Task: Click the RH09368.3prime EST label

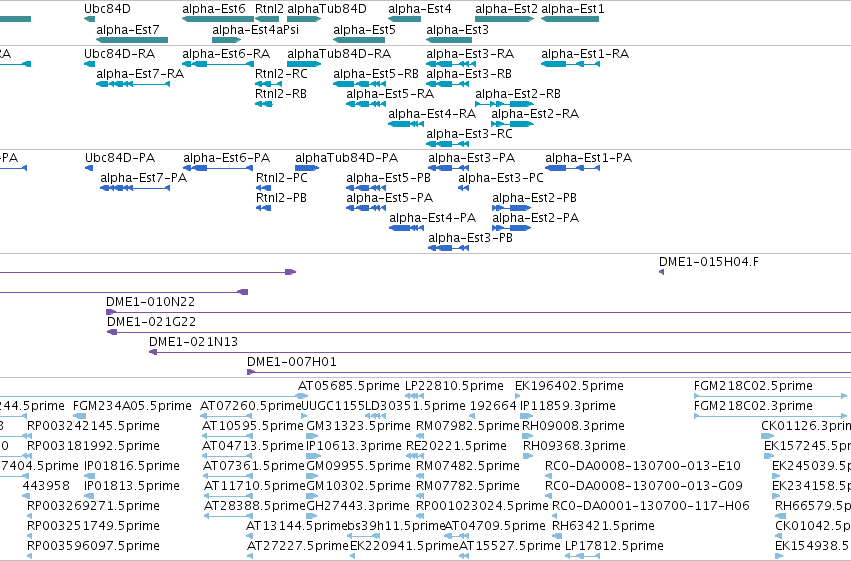Action: click(x=574, y=446)
